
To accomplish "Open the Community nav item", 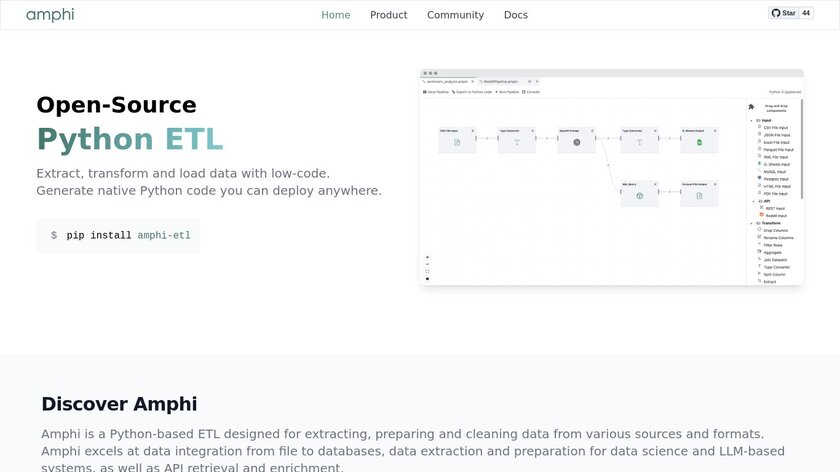I will click(455, 15).
